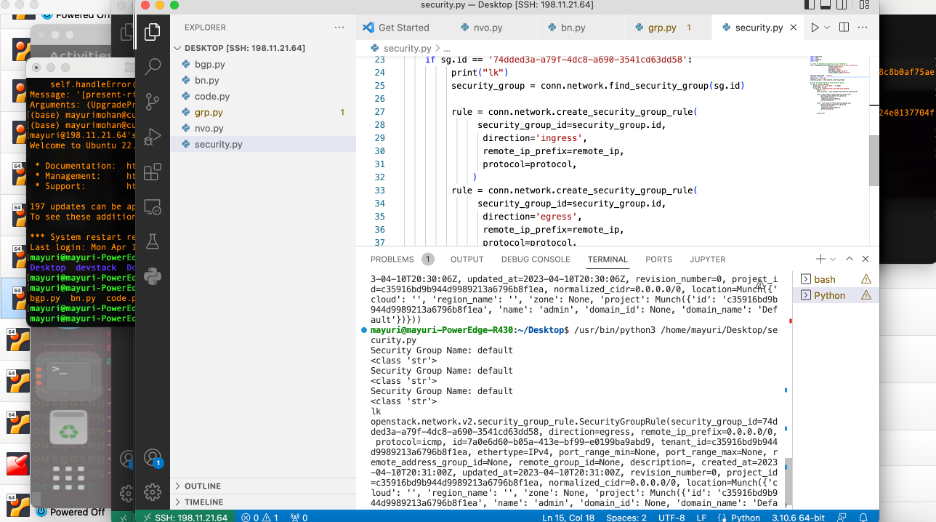Create a new terminal with plus
This screenshot has width=936, height=522.
tap(820, 259)
